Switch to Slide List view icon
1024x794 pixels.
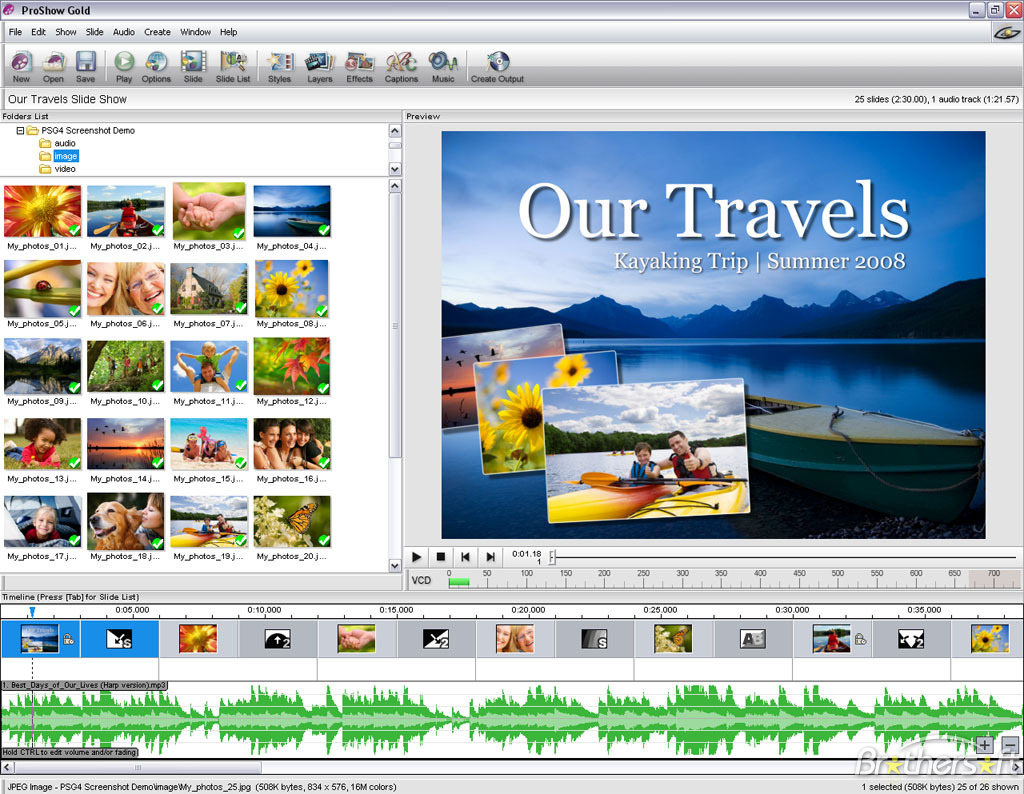pyautogui.click(x=232, y=62)
